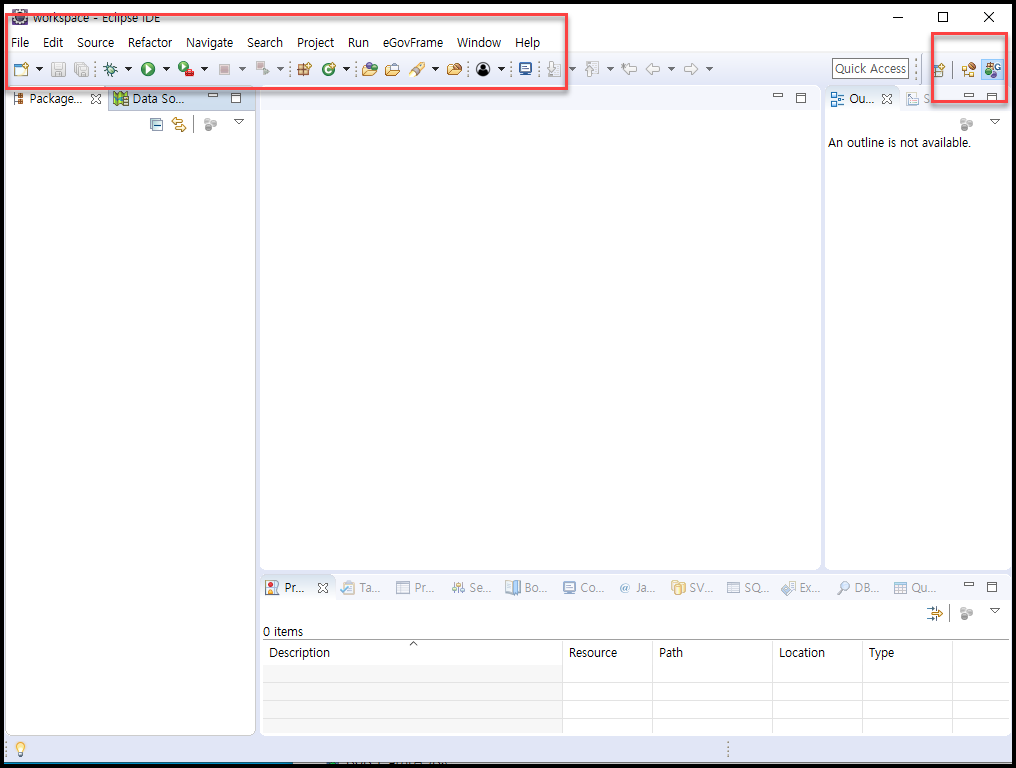Click the Save toolbar icon

point(58,69)
